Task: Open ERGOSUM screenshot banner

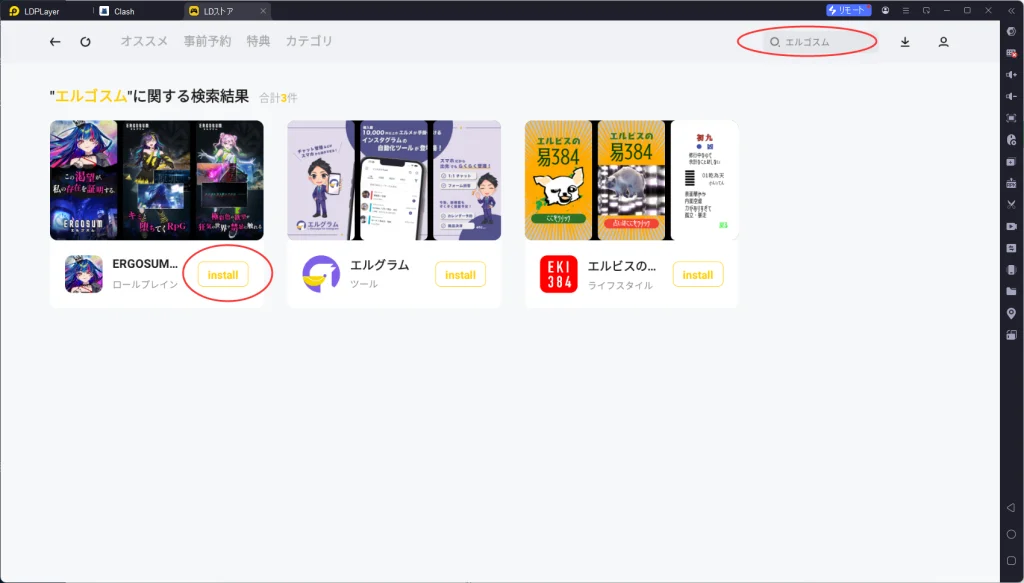Action: click(x=157, y=180)
